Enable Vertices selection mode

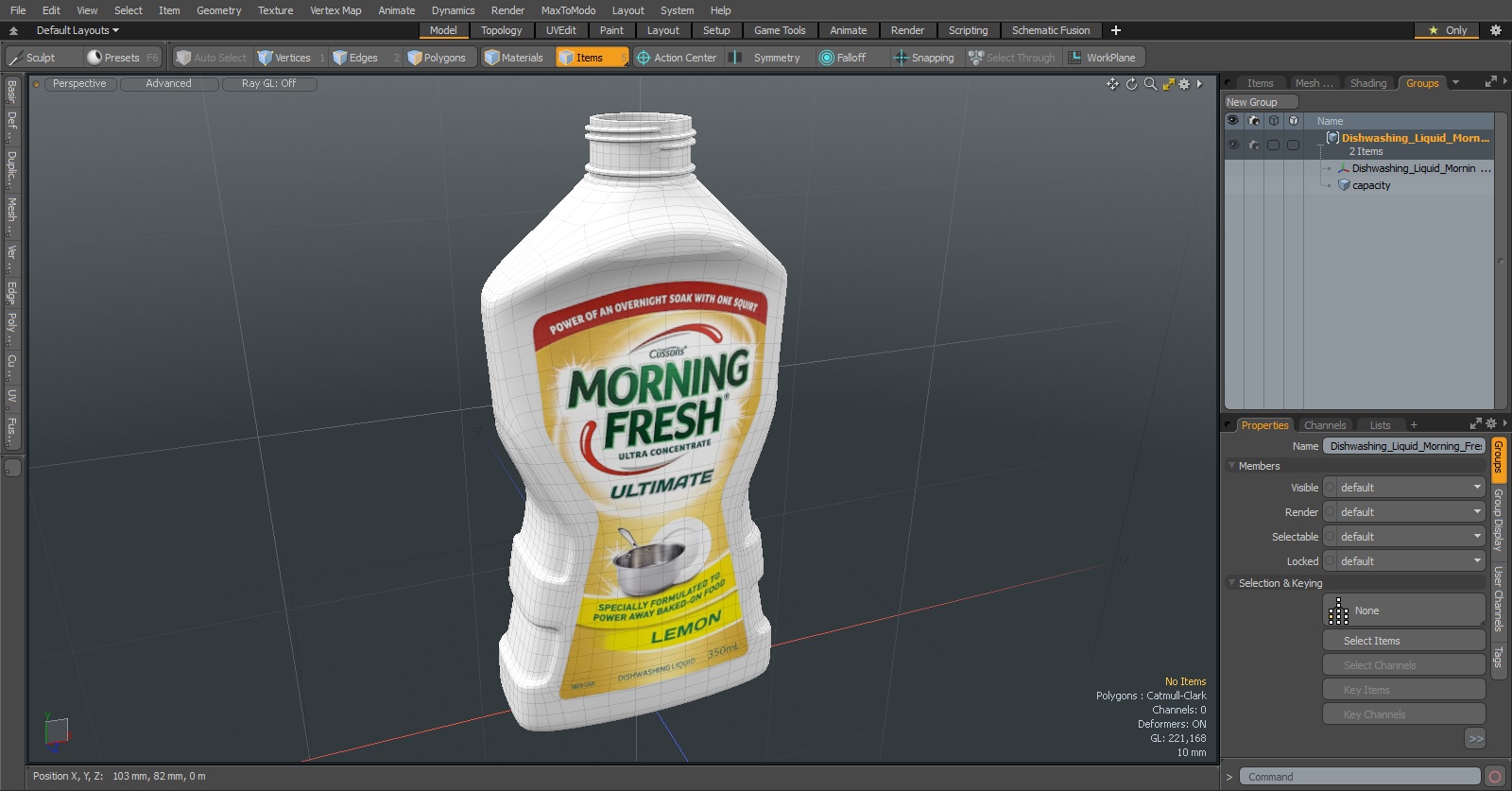291,58
